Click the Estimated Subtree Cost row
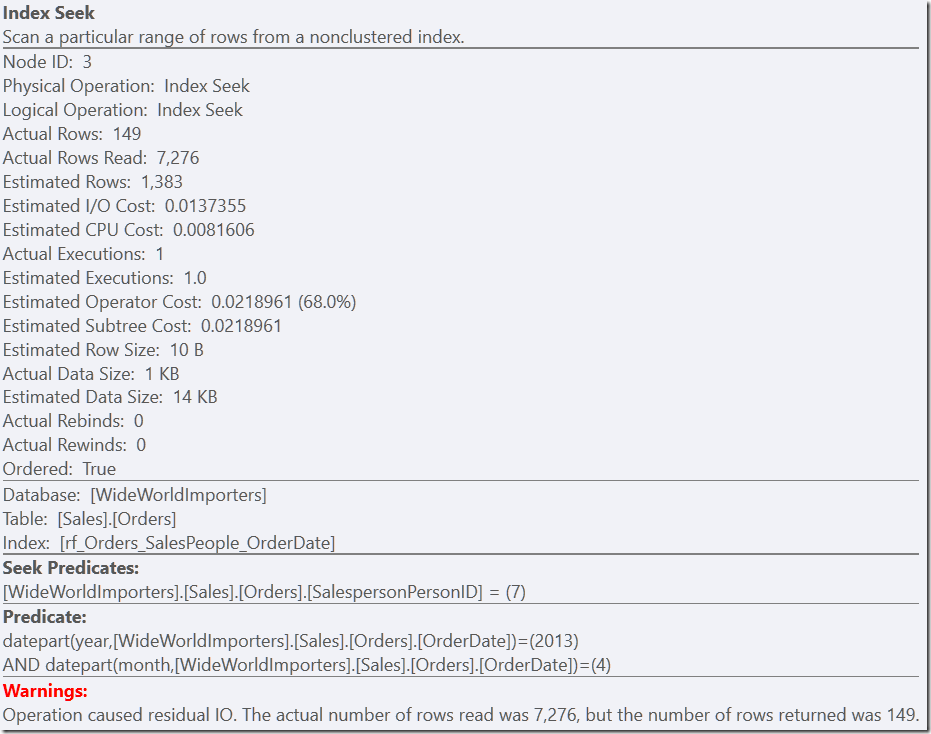The image size is (931, 734). tap(142, 326)
